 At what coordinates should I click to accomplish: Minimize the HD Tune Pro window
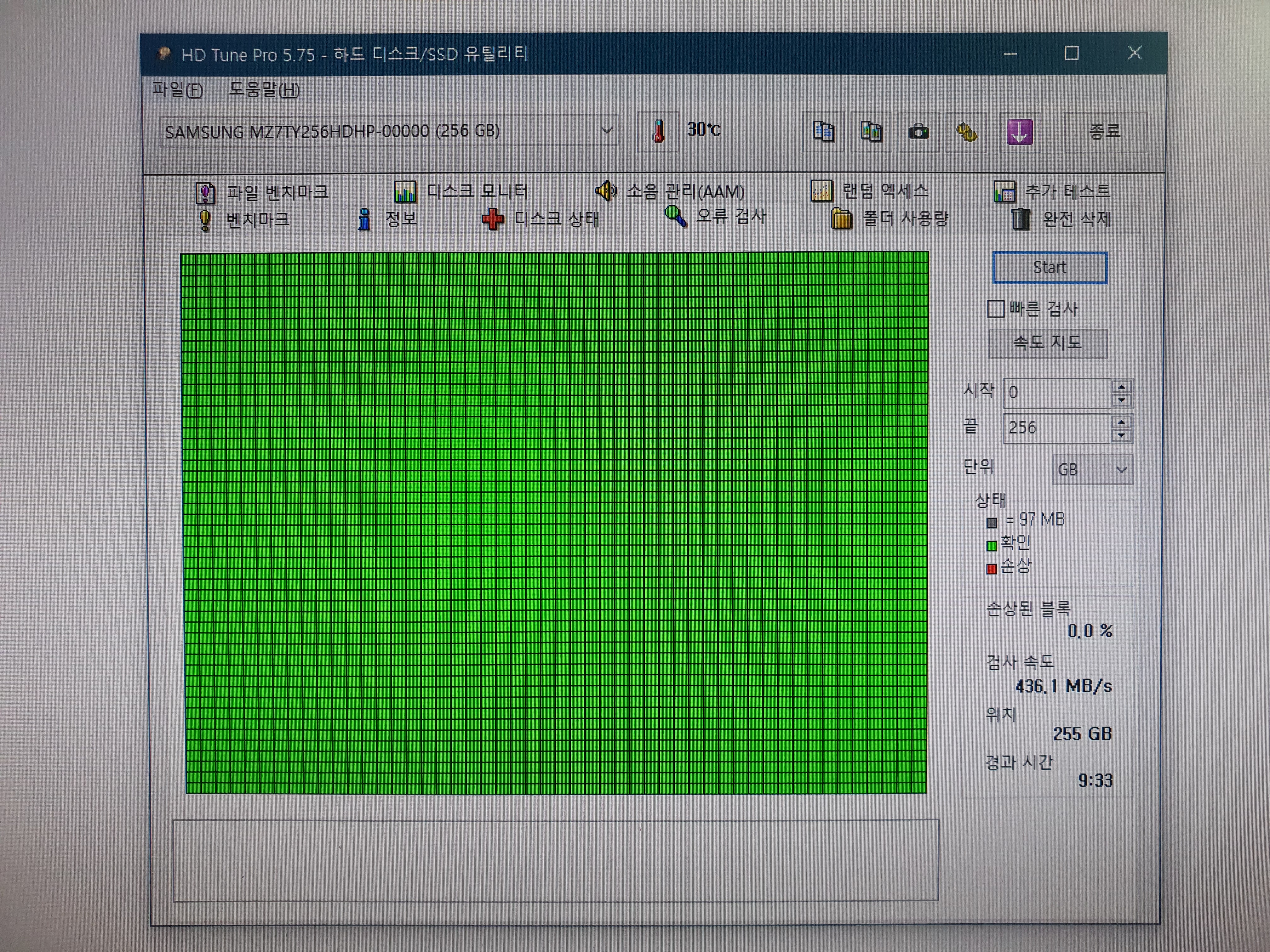(x=1010, y=54)
